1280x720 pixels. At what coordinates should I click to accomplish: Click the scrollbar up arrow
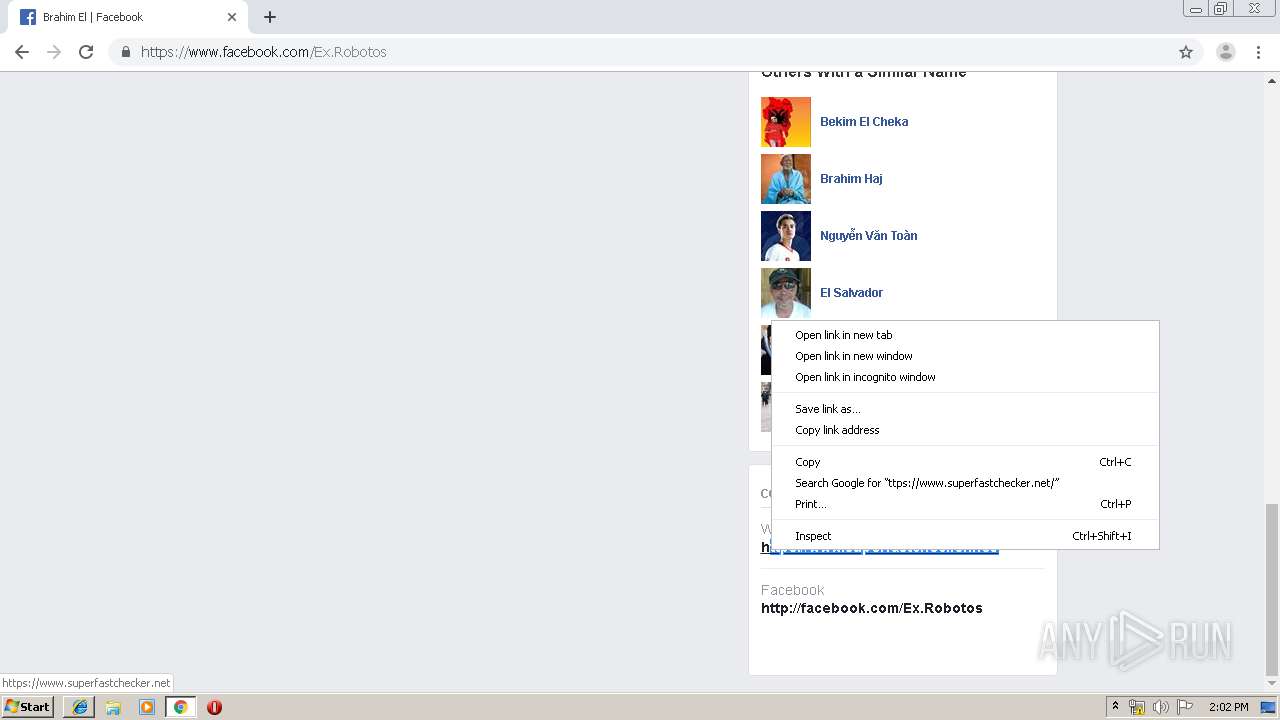click(x=1272, y=79)
